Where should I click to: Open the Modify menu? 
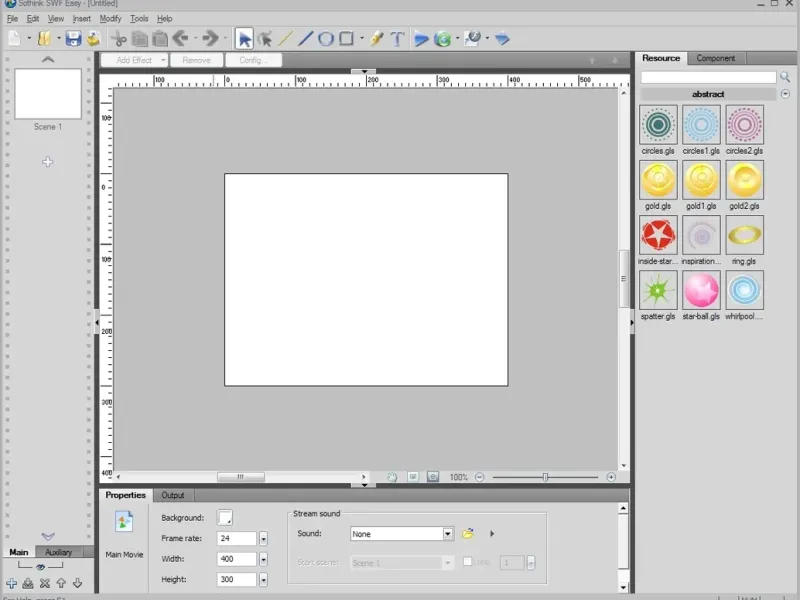point(110,18)
